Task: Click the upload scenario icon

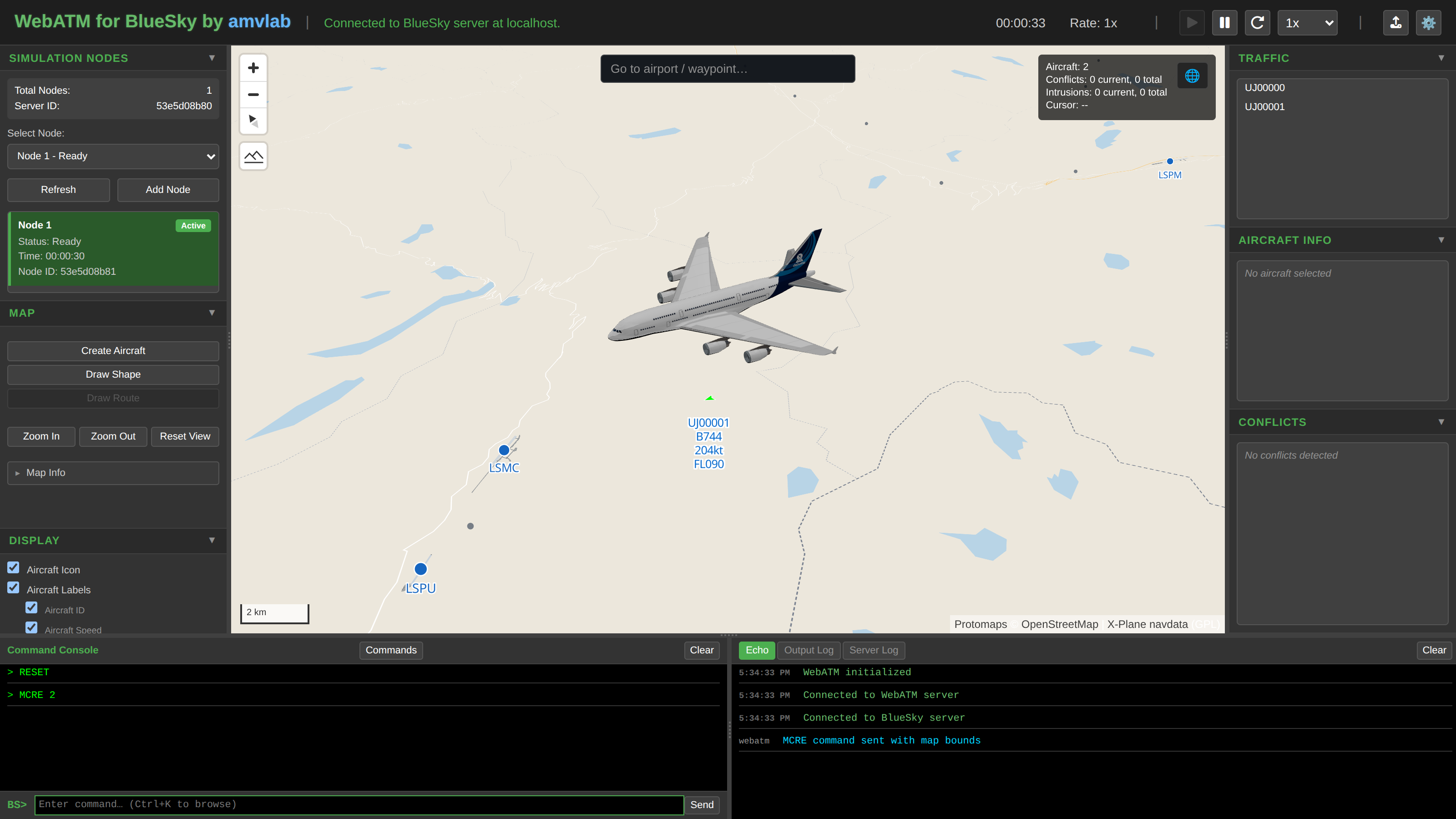Action: click(x=1395, y=23)
